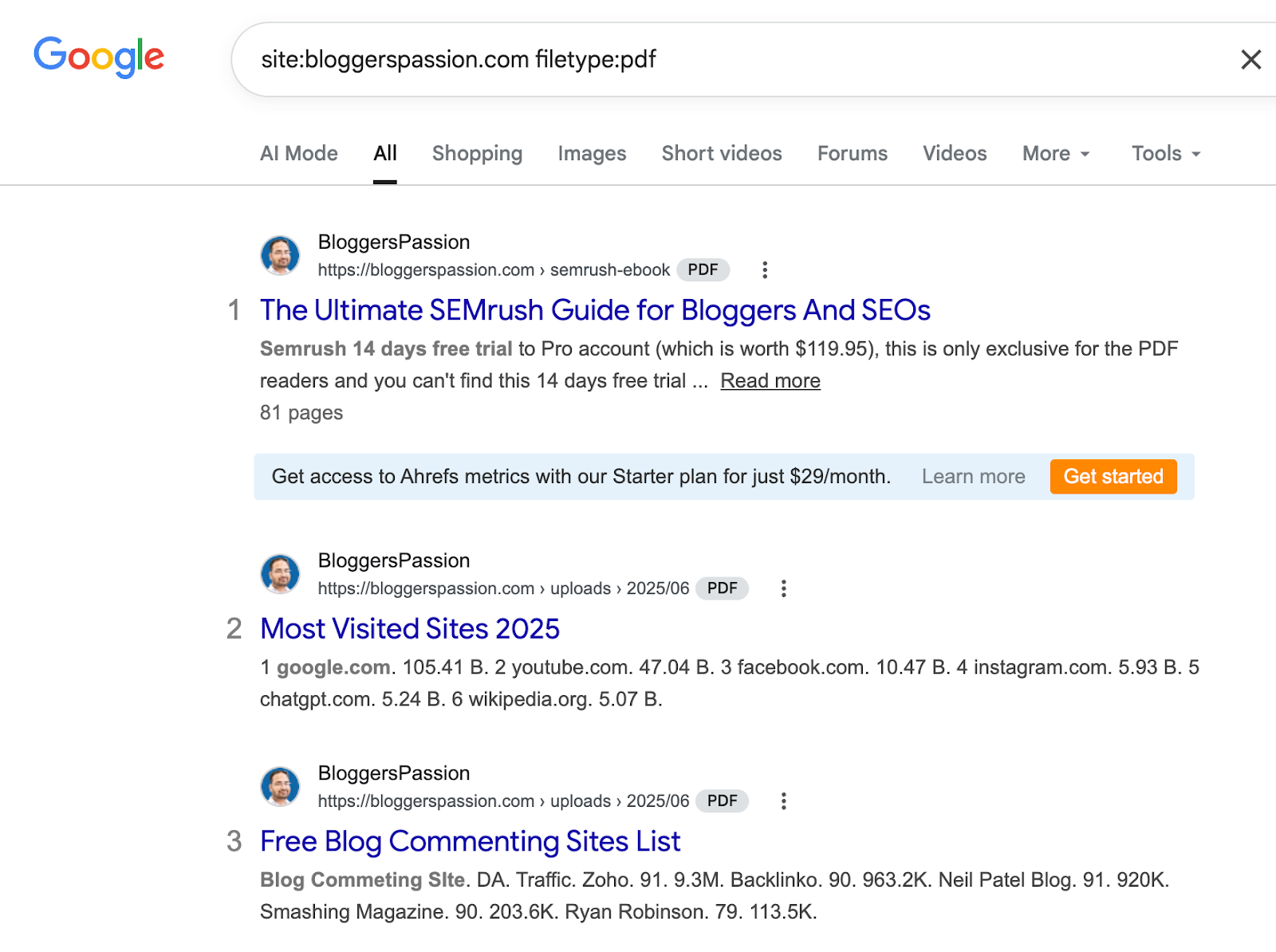Go to the Short videos tab
This screenshot has width=1276, height=952.
[x=722, y=154]
